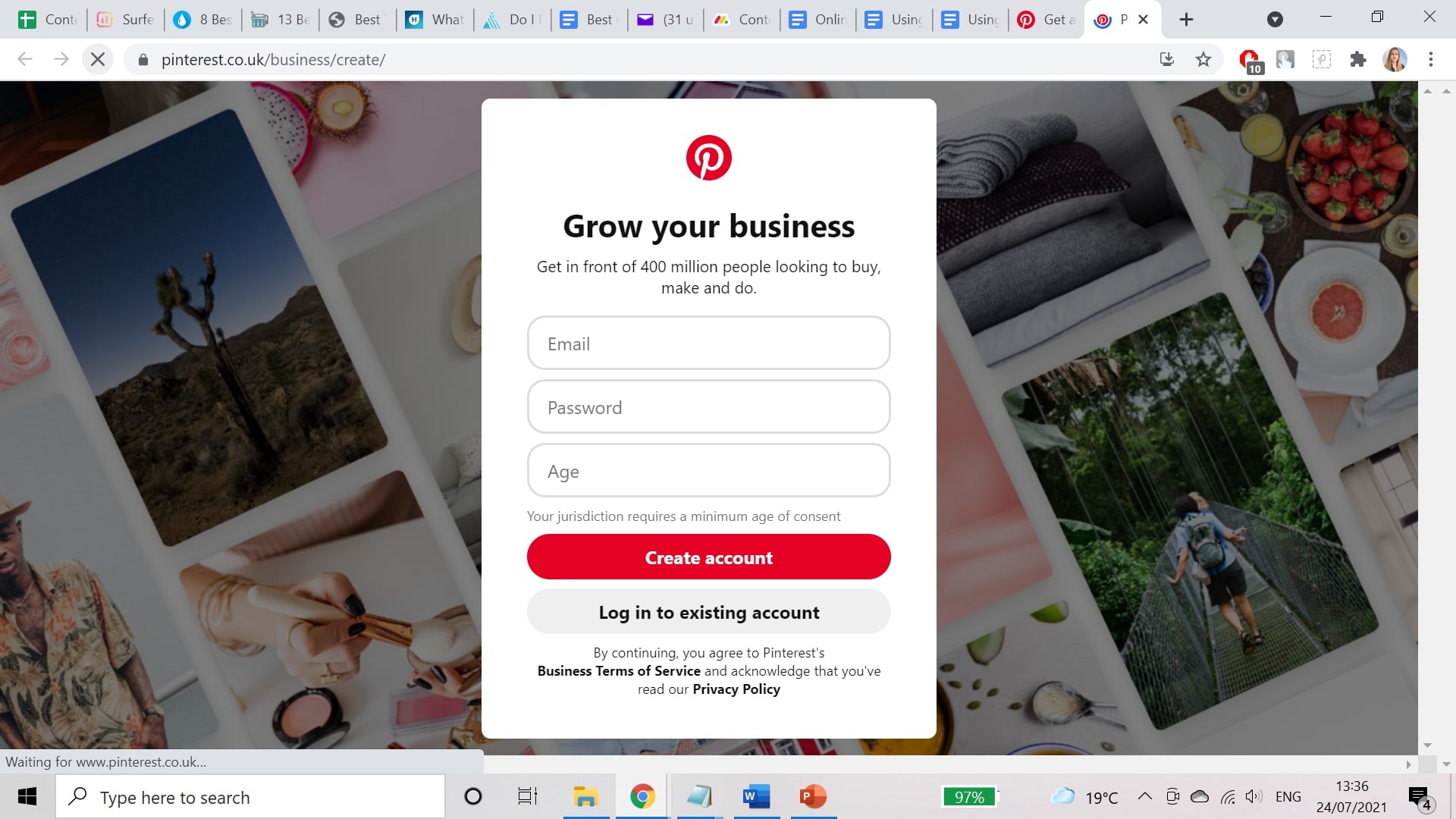Click the profile avatar icon top right

coord(1397,59)
